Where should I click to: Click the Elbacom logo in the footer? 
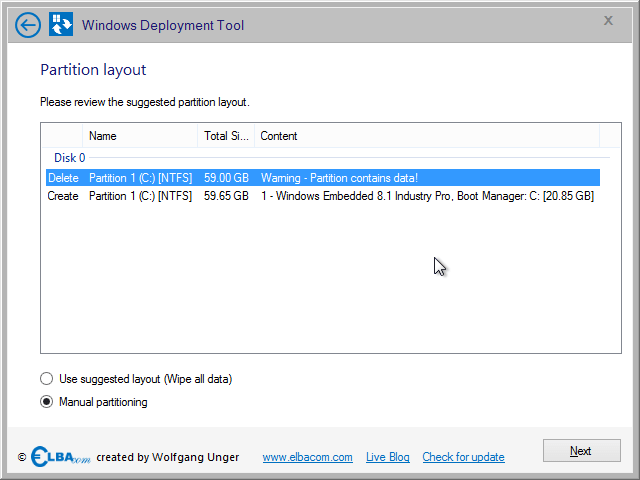pyautogui.click(x=60, y=456)
